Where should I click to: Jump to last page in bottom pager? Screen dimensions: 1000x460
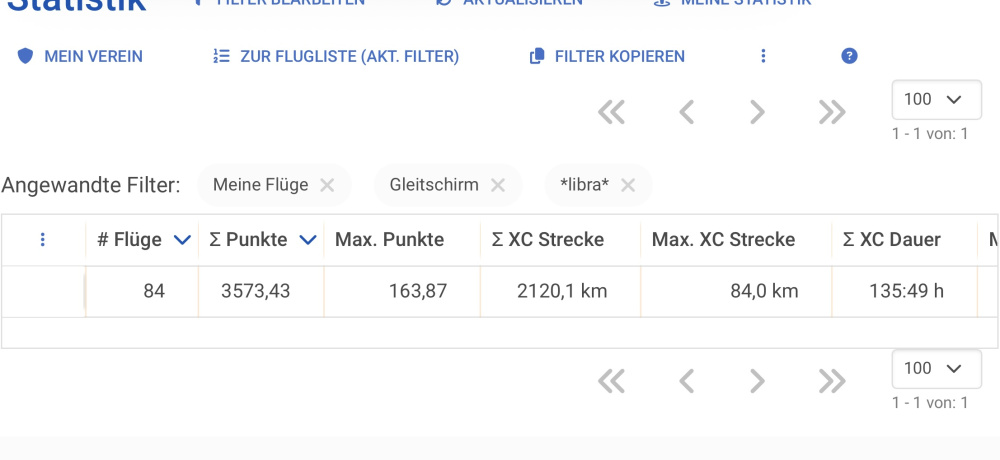click(832, 382)
